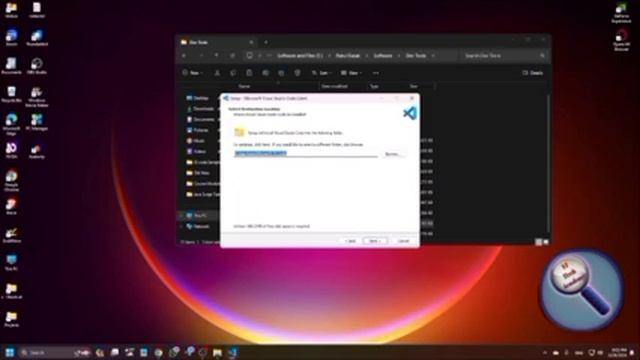The height and width of the screenshot is (360, 640).
Task: Click the yellow folder icon in the setup dialog
Action: (239, 132)
